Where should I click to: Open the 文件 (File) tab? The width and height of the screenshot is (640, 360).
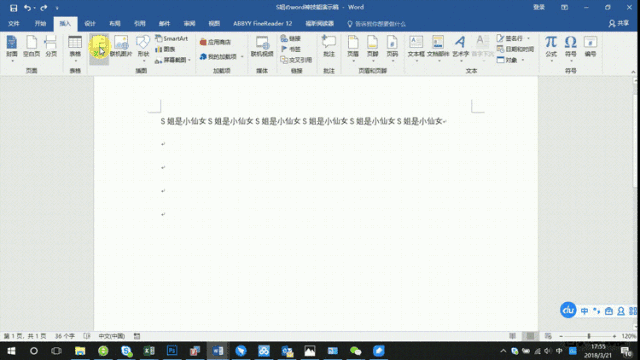click(14, 24)
